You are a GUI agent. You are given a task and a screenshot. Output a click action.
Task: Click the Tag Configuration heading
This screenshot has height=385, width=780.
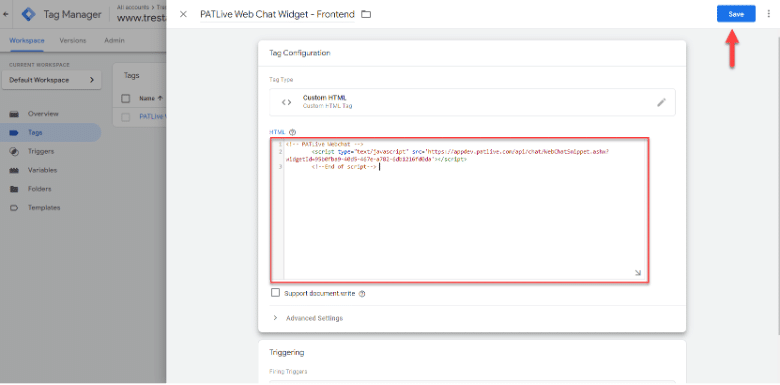pyautogui.click(x=300, y=53)
